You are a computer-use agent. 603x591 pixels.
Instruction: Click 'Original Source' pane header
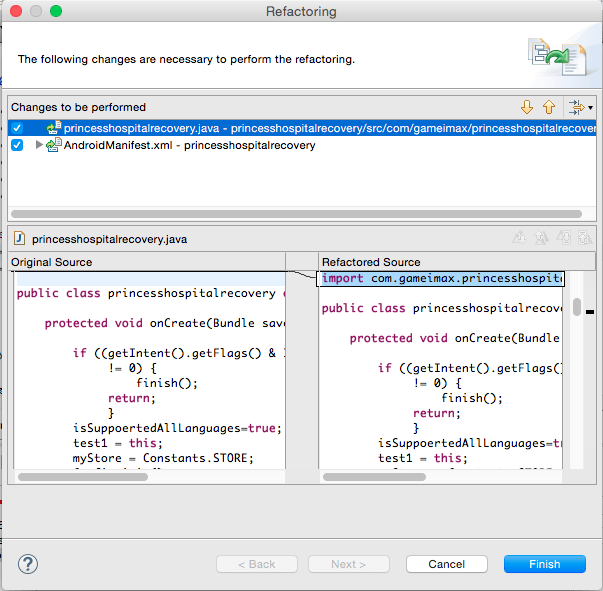click(x=52, y=262)
